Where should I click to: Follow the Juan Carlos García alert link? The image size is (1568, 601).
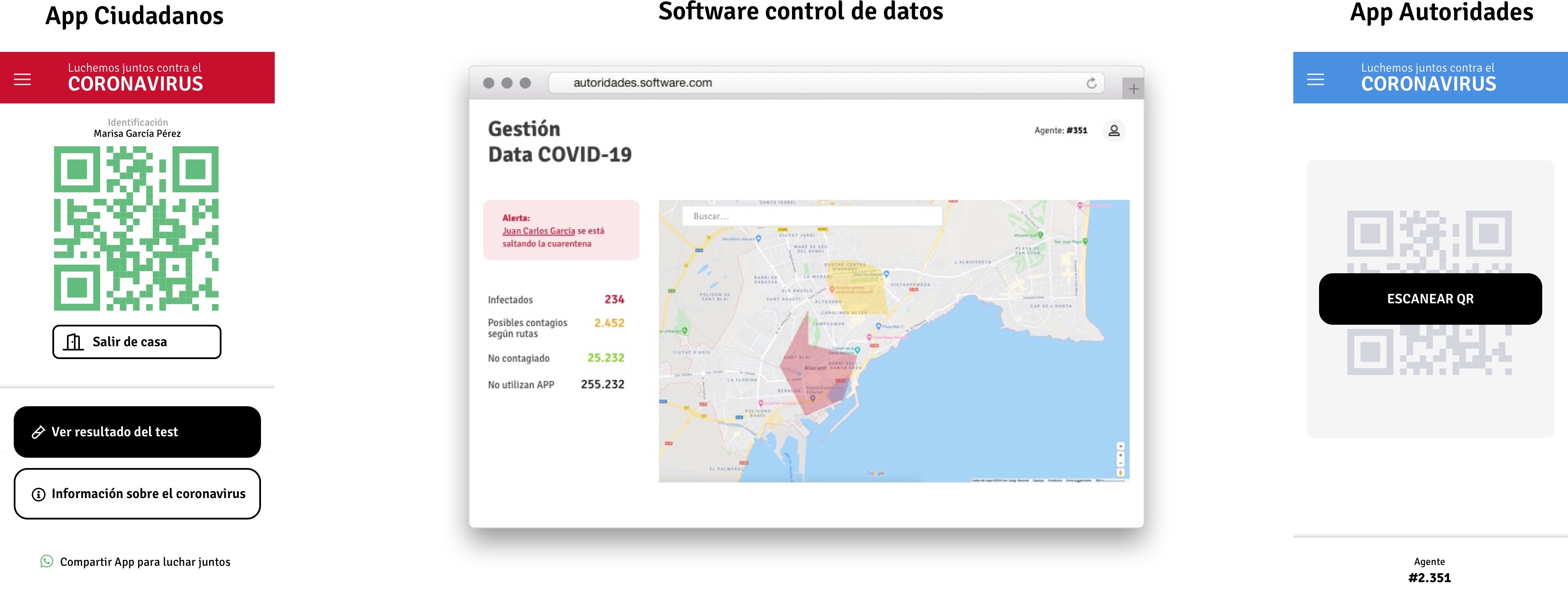coord(538,231)
